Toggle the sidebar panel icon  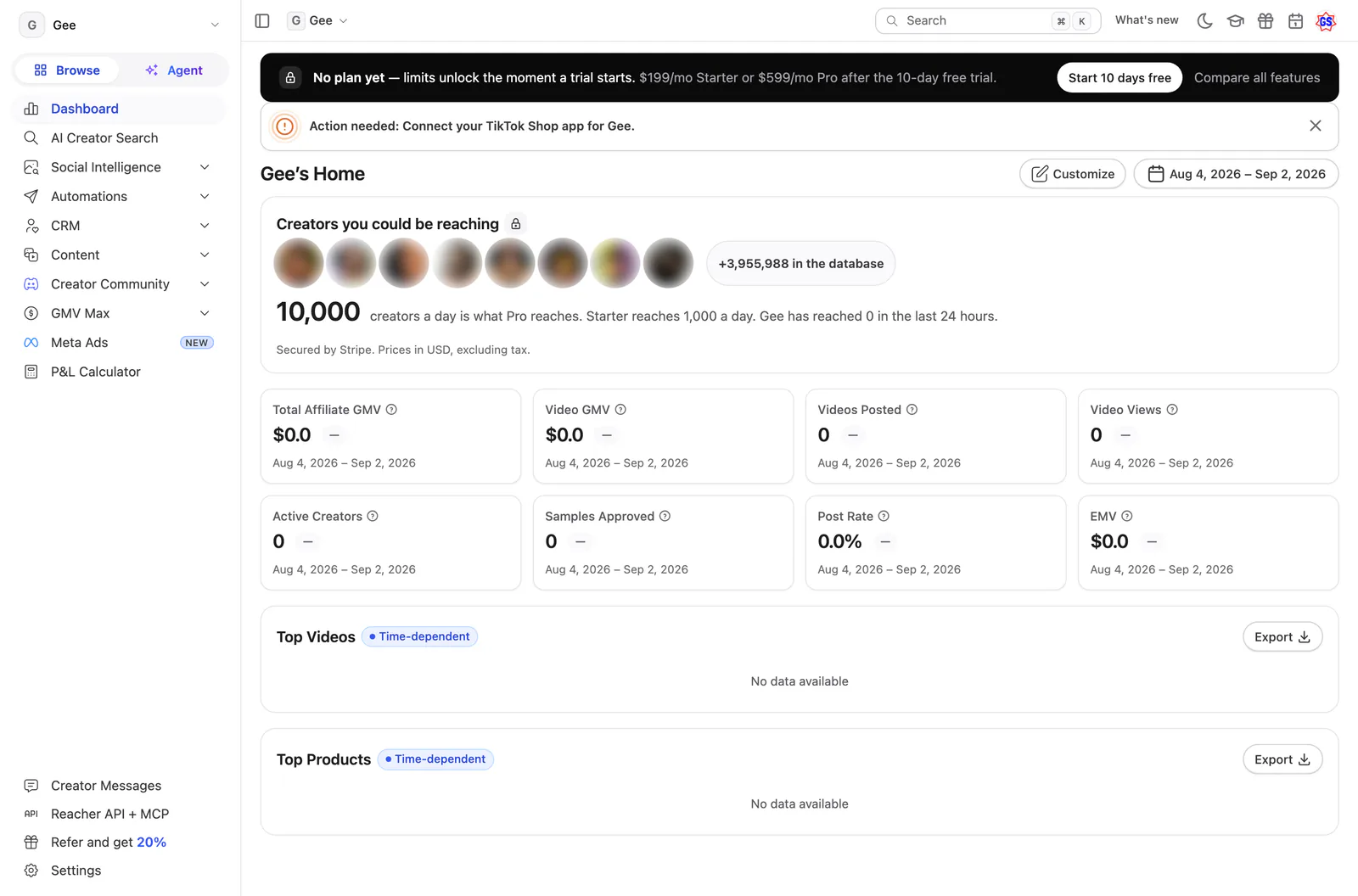pyautogui.click(x=262, y=20)
